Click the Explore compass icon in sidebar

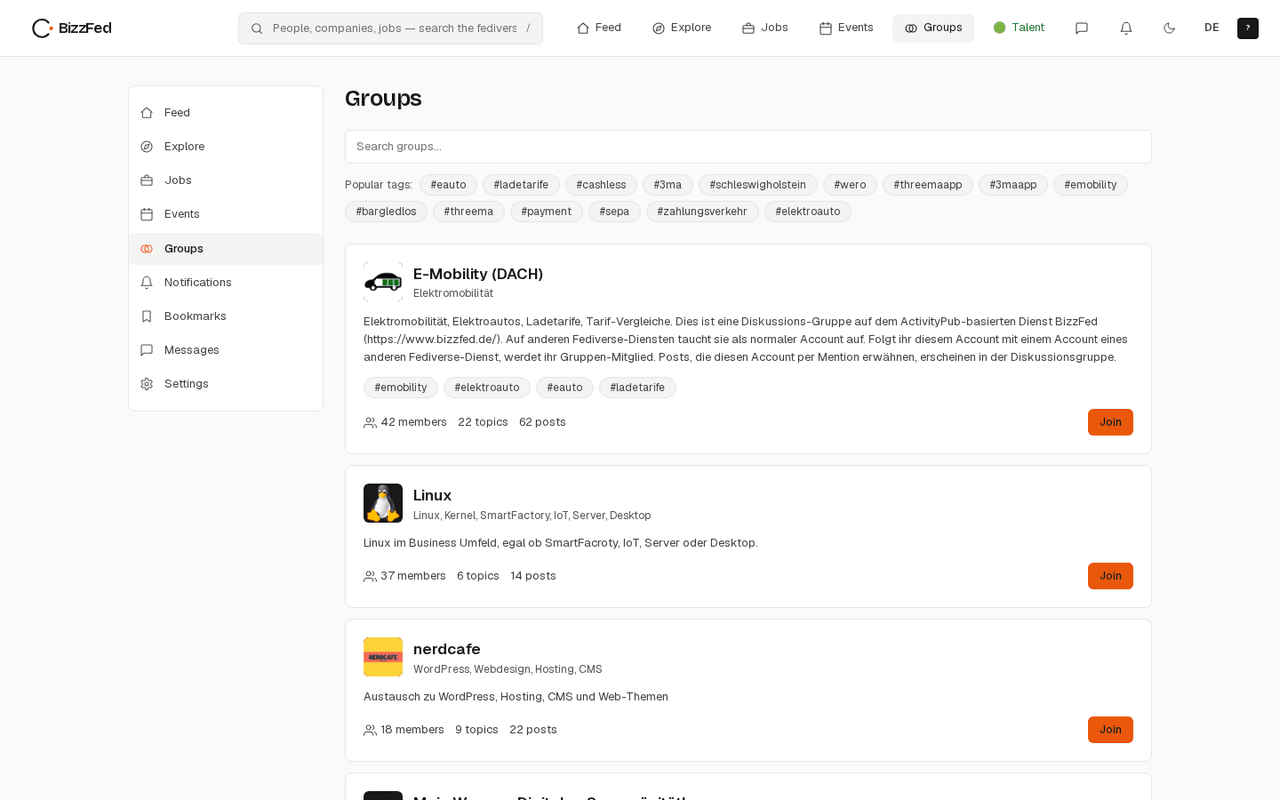(x=147, y=147)
